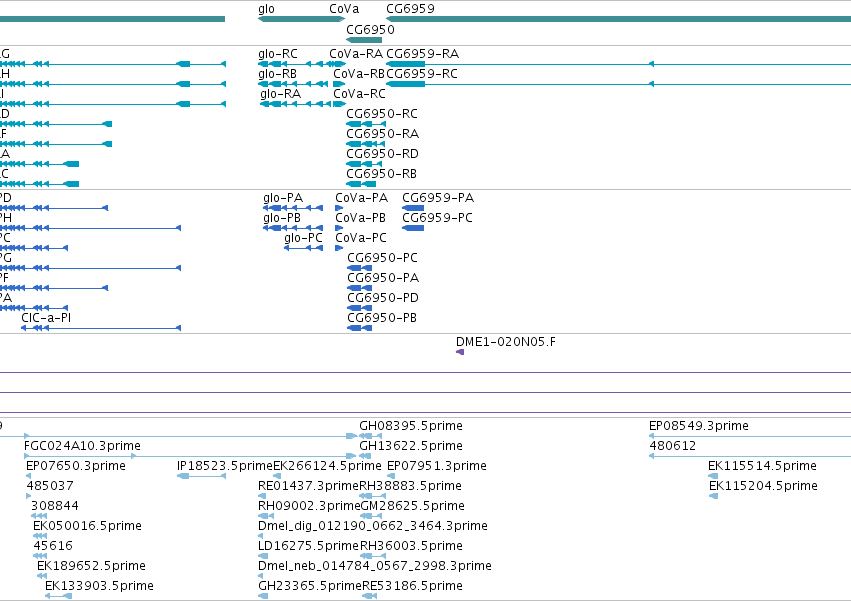The height and width of the screenshot is (601, 851).
Task: Select the glo-PB protein feature
Action: [293, 228]
